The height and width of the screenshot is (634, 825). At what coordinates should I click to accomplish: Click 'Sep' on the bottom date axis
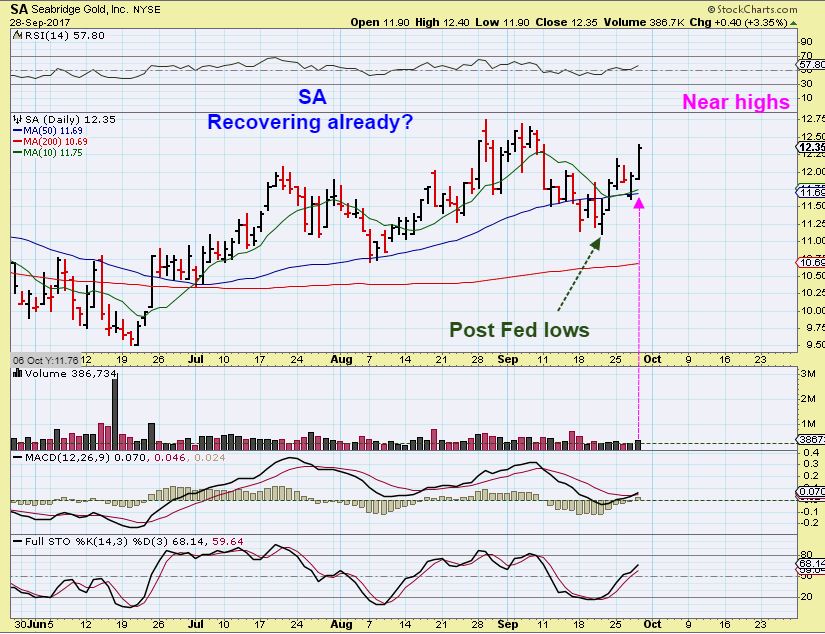pyautogui.click(x=508, y=624)
